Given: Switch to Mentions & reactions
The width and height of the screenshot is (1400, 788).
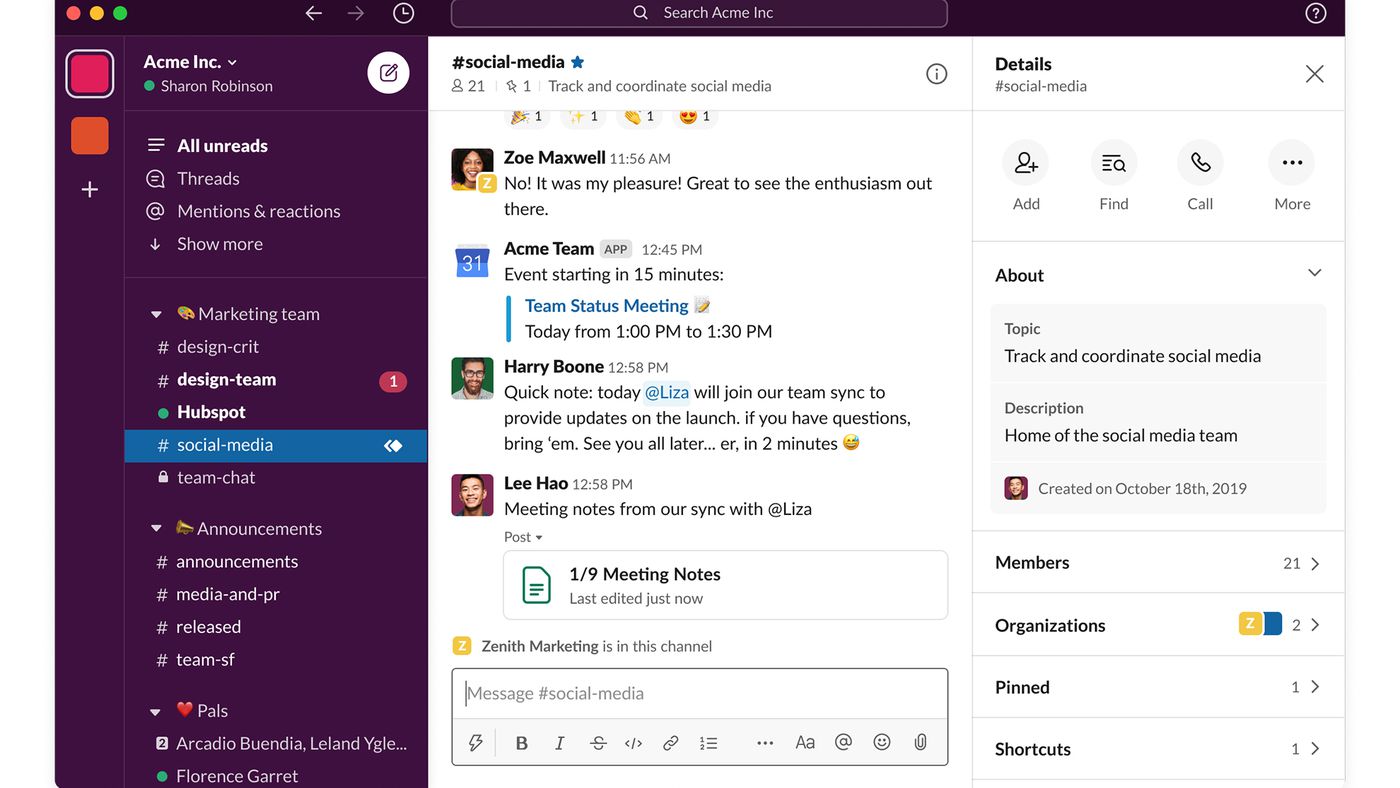Looking at the screenshot, I should coord(258,211).
